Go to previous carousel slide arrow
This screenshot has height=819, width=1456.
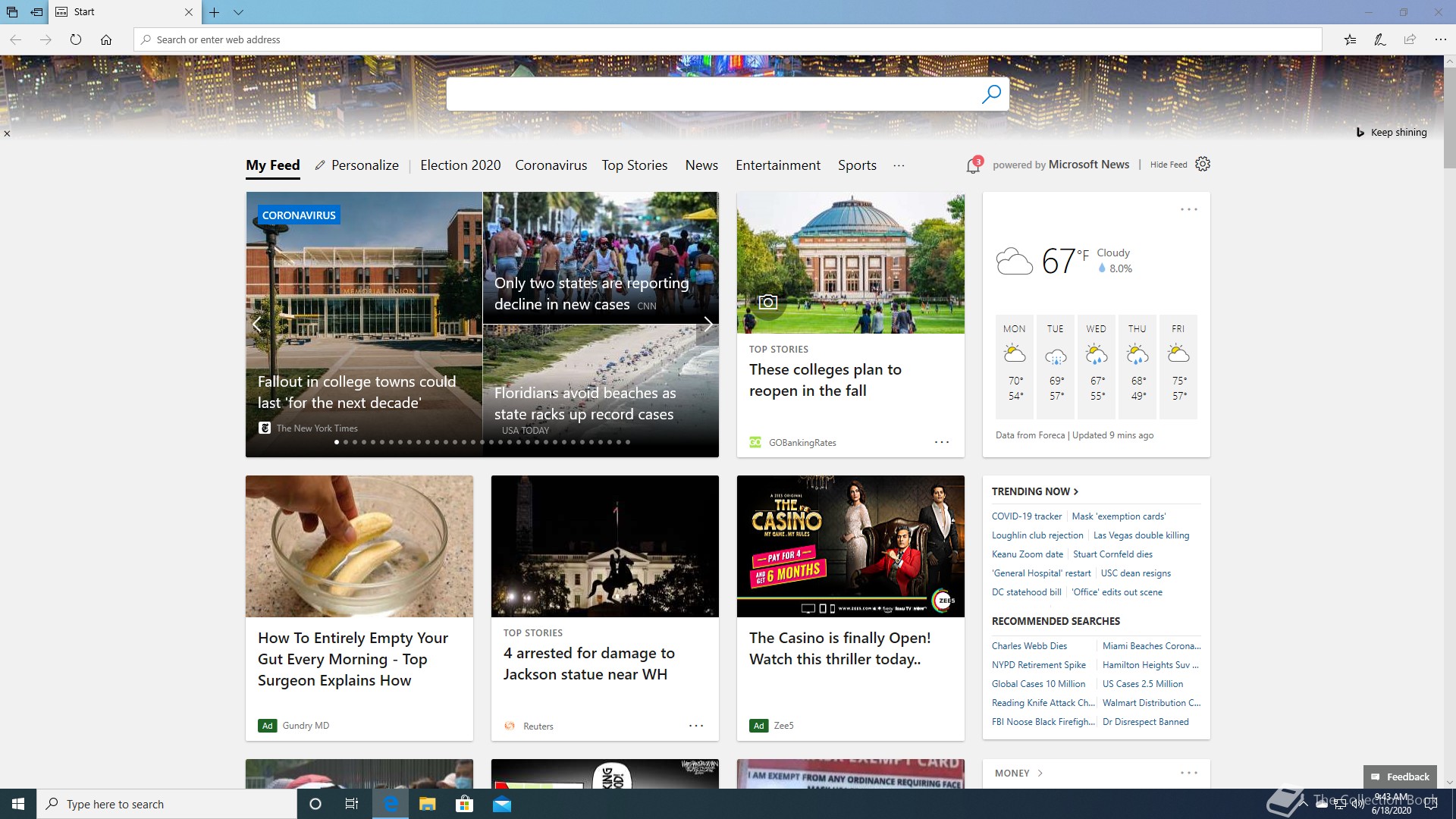256,324
